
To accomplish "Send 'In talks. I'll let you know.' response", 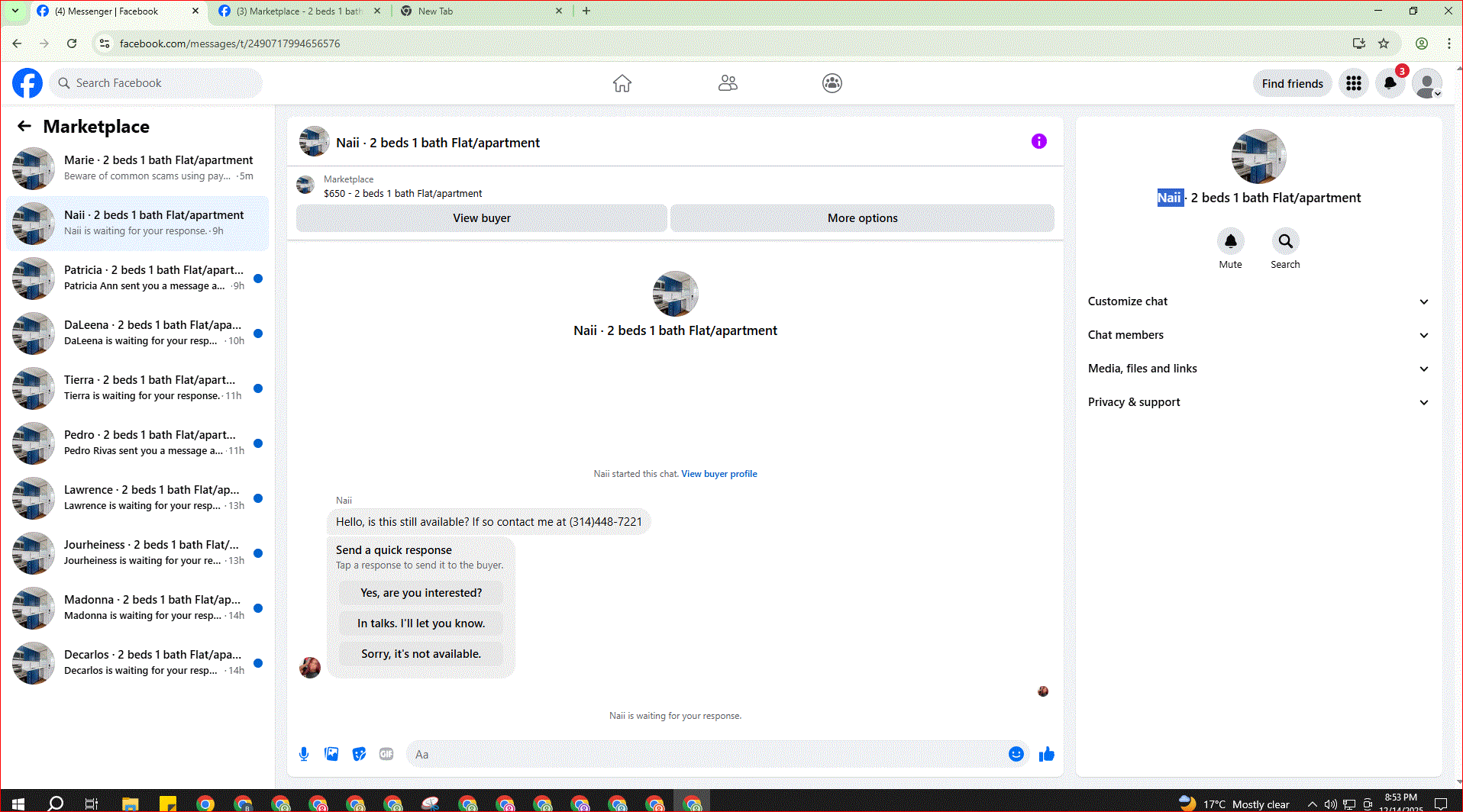I will 421,623.
